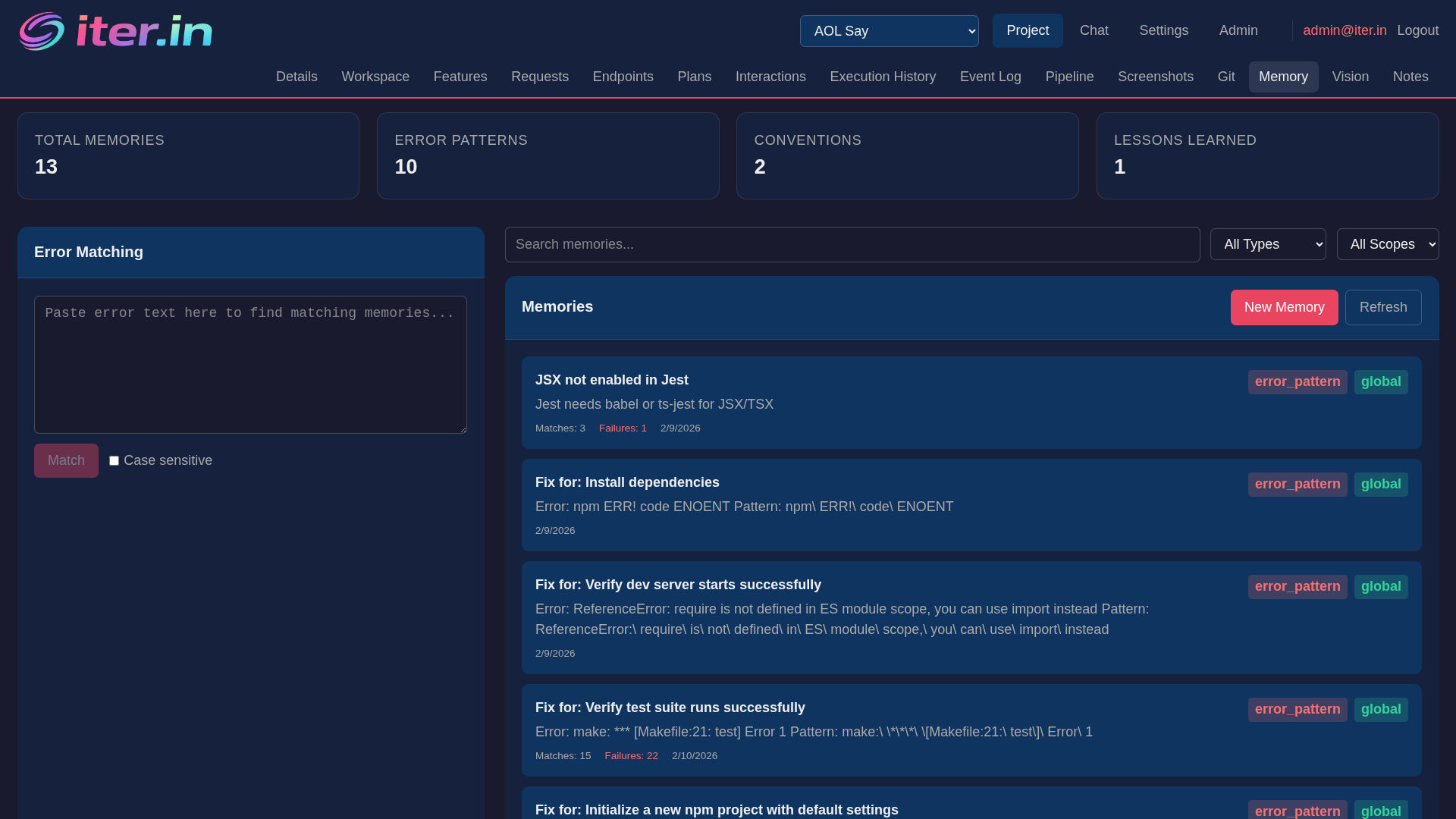Viewport: 1456px width, 819px height.
Task: Open the All Types filter dropdown
Action: pyautogui.click(x=1268, y=244)
